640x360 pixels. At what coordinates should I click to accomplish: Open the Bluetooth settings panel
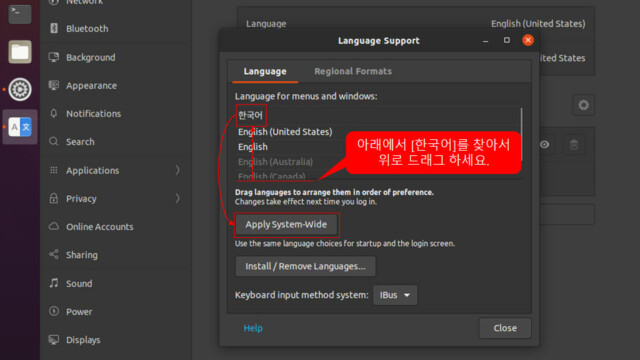(116, 29)
